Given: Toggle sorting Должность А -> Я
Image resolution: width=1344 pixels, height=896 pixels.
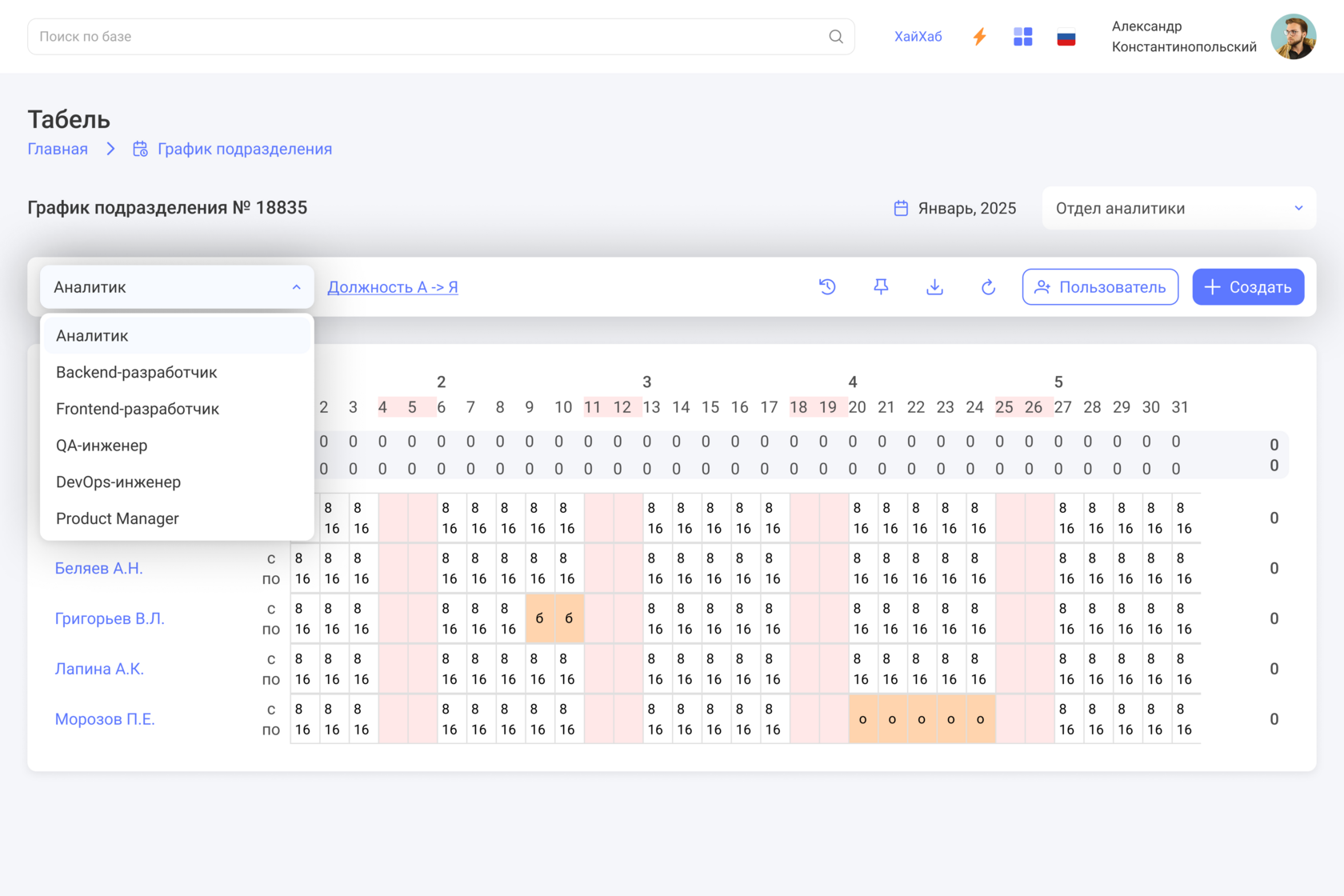Looking at the screenshot, I should 393,287.
